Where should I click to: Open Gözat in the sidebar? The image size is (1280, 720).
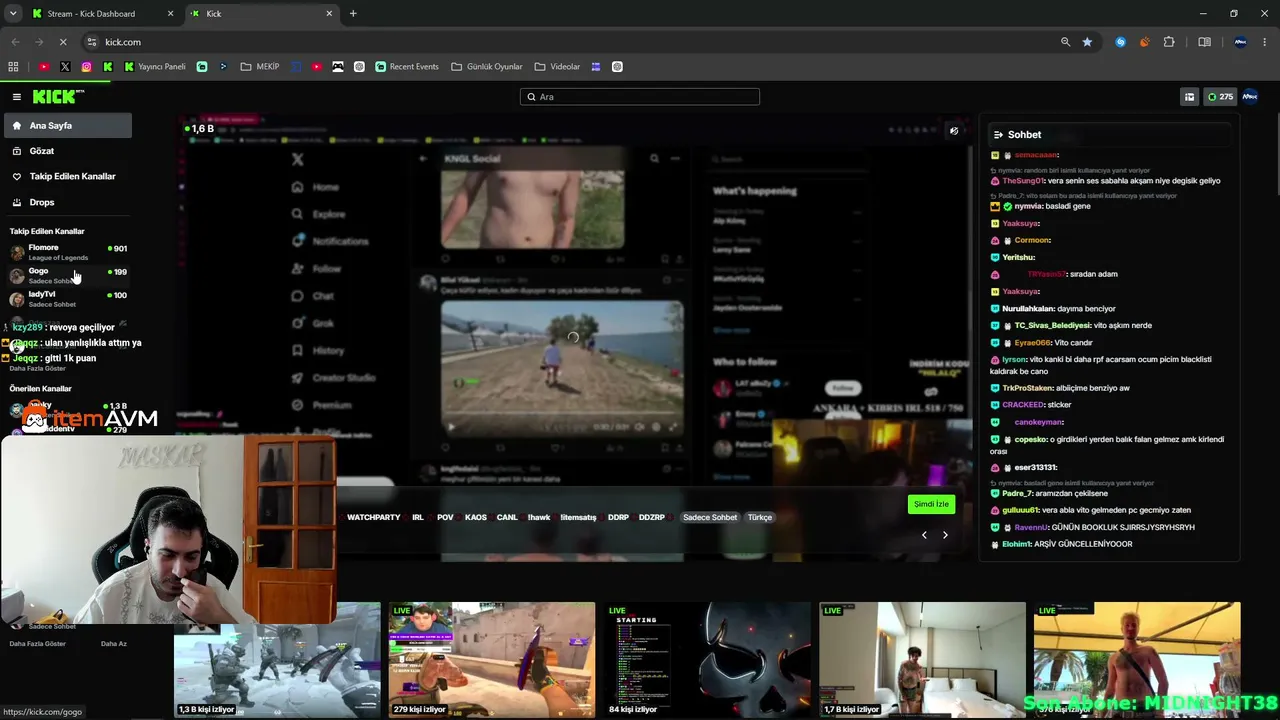(x=68, y=151)
